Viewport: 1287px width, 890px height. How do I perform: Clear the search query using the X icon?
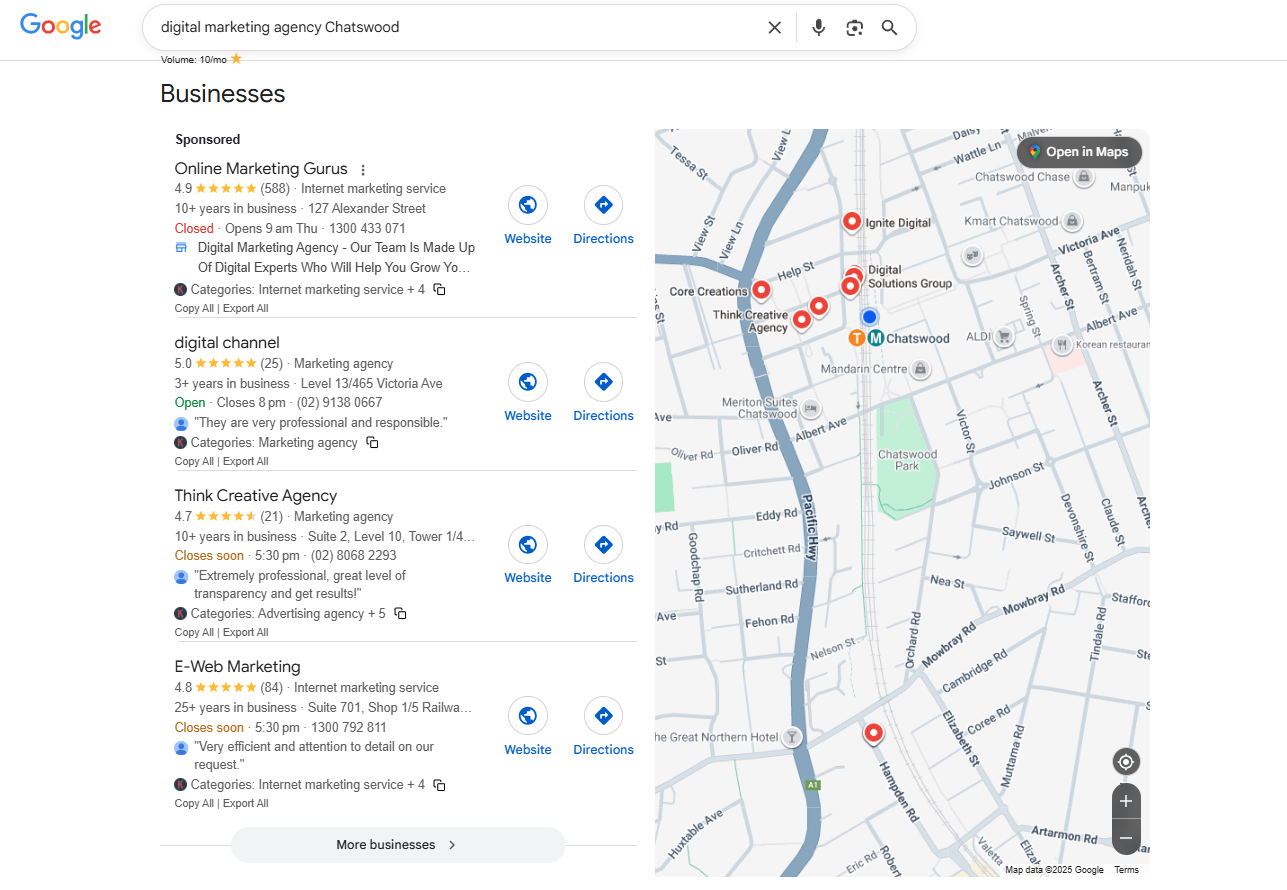click(x=774, y=27)
